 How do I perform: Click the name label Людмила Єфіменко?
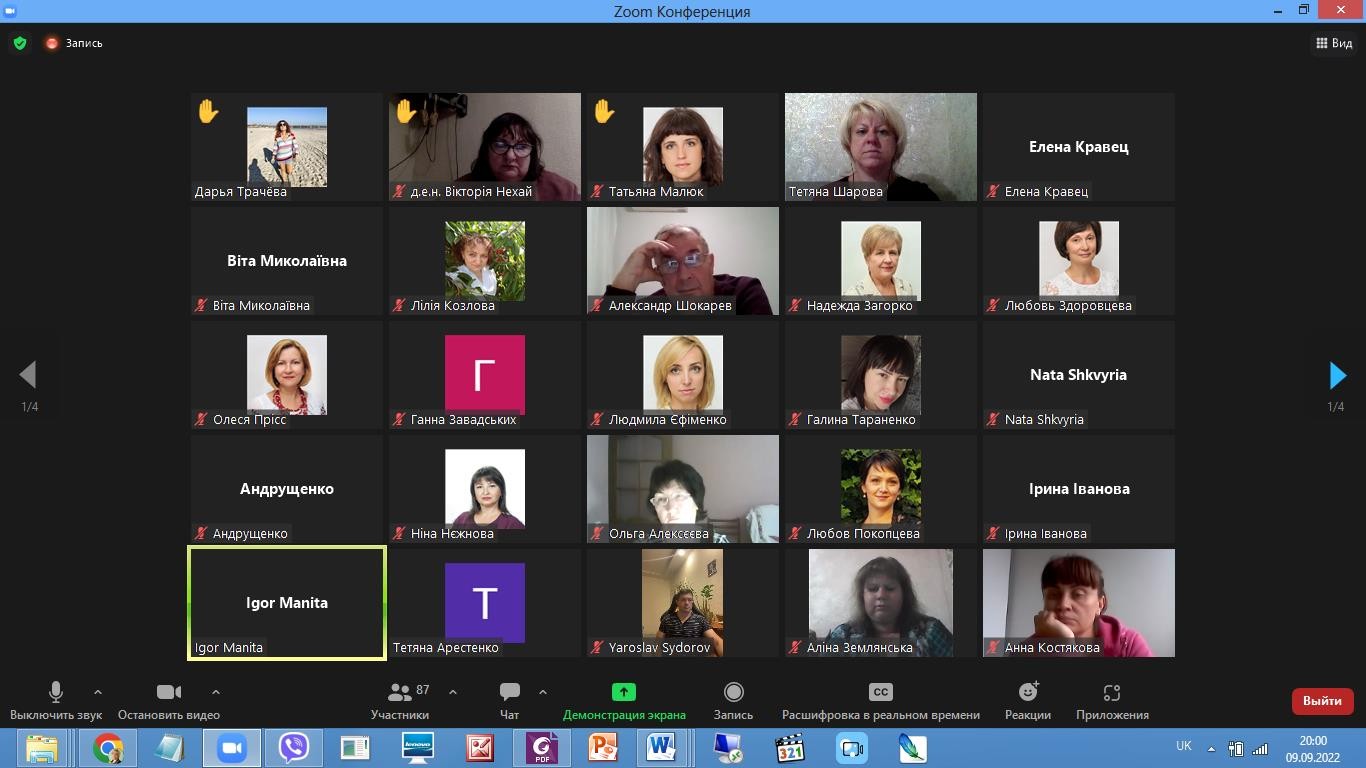click(x=668, y=419)
